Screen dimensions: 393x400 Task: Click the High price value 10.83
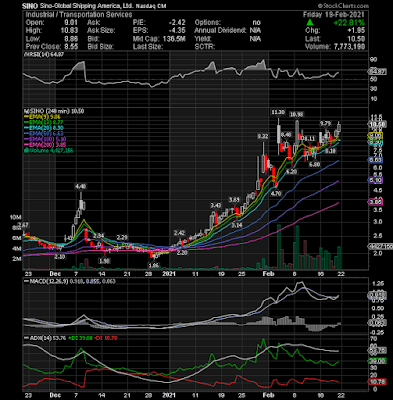(x=69, y=31)
